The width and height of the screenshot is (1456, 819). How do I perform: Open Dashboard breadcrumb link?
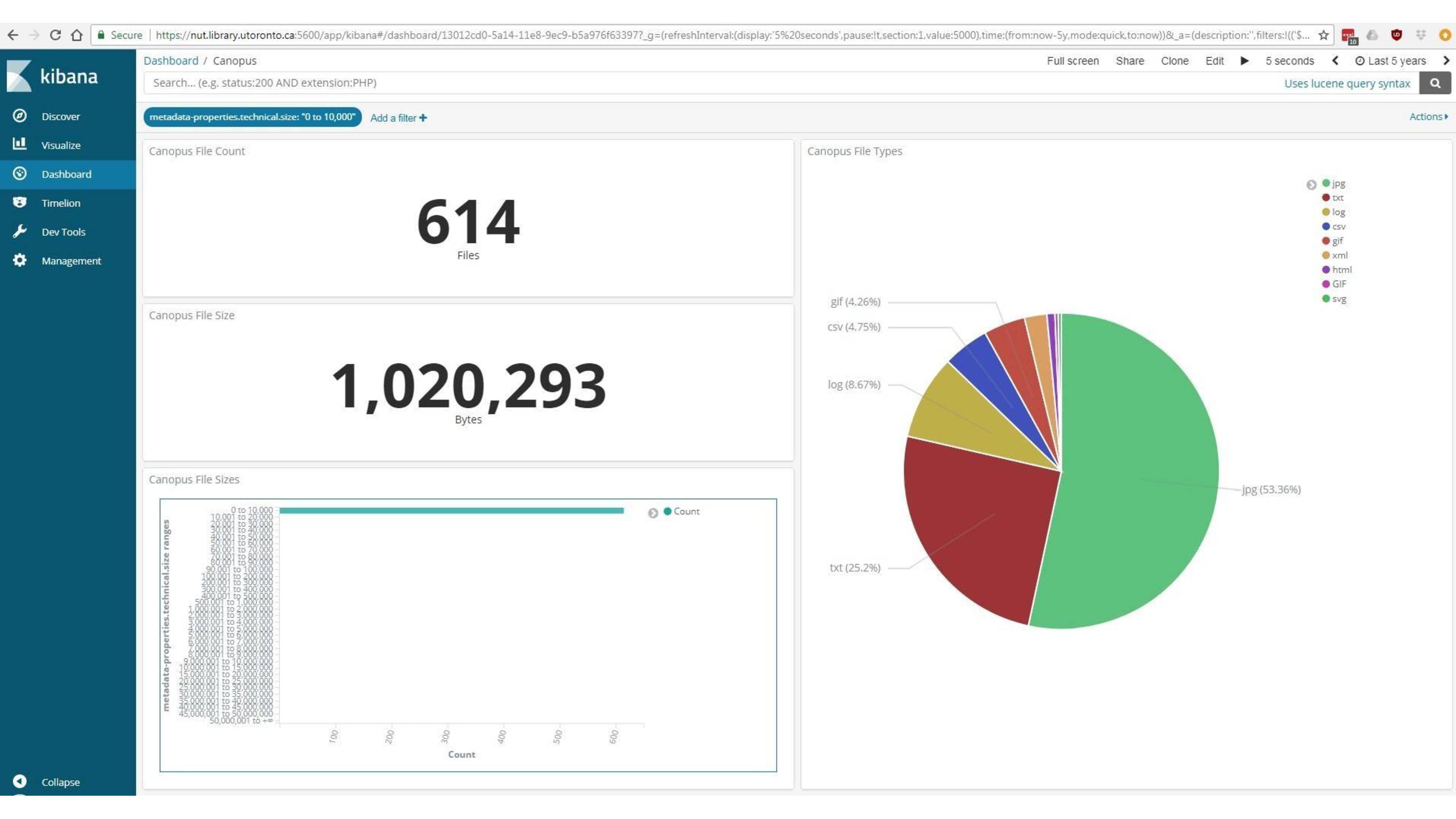pos(171,61)
